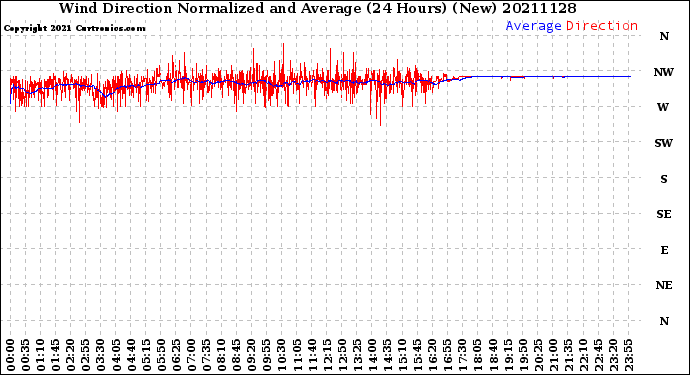Click the 09:55 time axis label
The width and height of the screenshot is (690, 375).
pos(267,356)
